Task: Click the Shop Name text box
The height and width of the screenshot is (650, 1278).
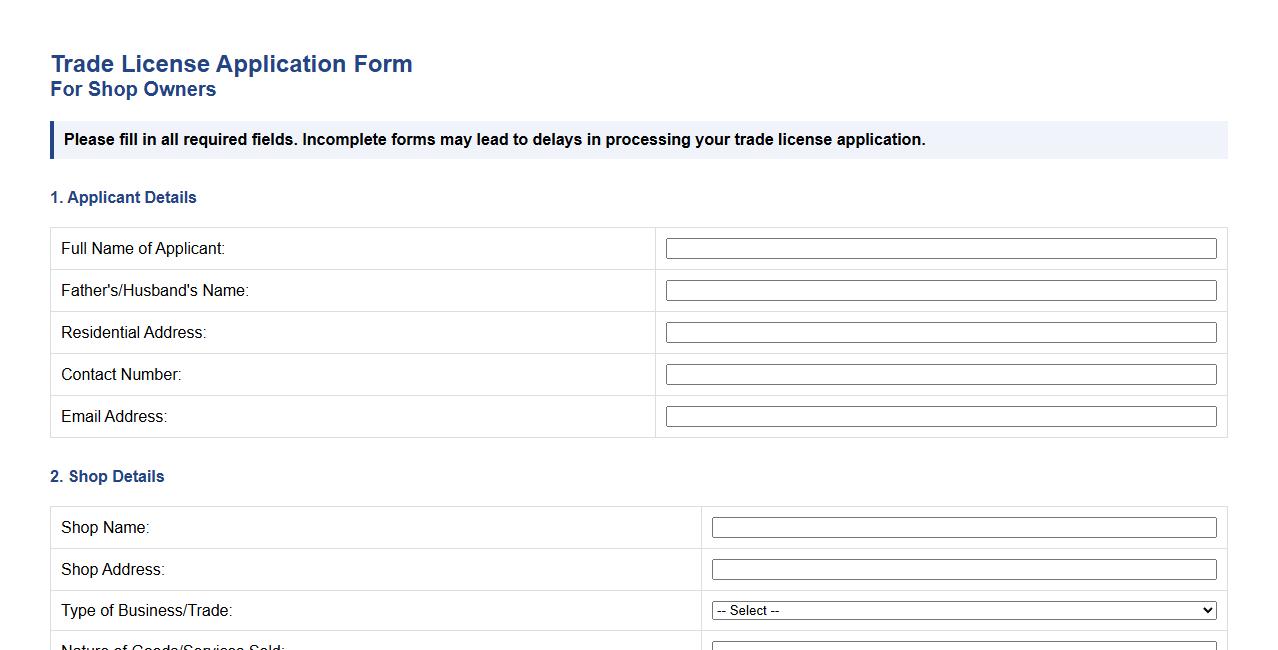Action: [x=963, y=527]
